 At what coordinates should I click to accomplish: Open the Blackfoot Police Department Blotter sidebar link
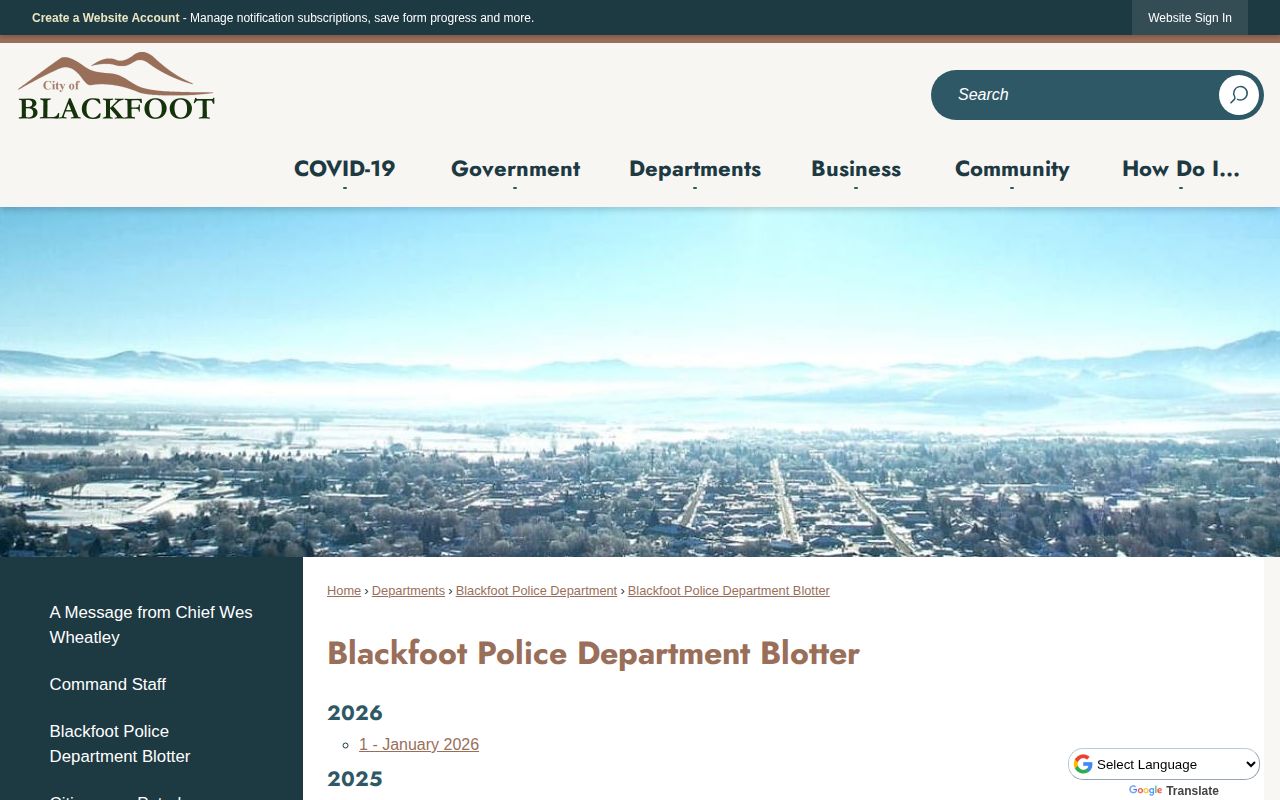[x=120, y=744]
